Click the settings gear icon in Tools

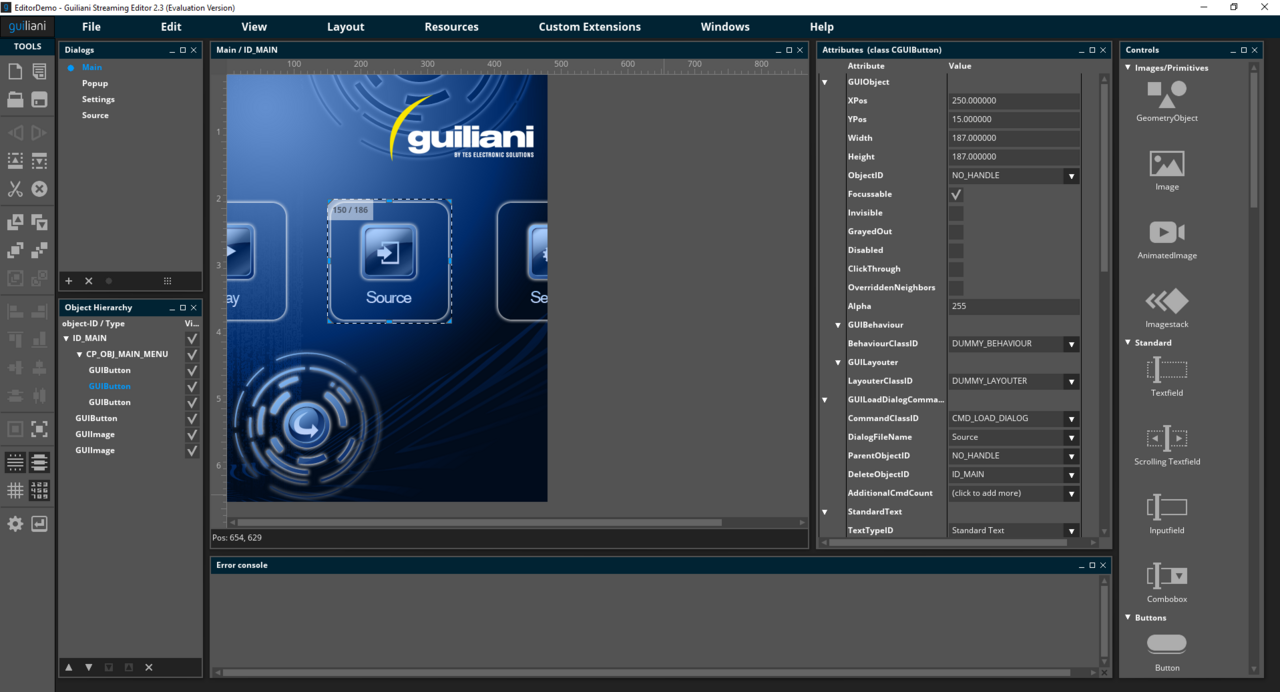[15, 523]
